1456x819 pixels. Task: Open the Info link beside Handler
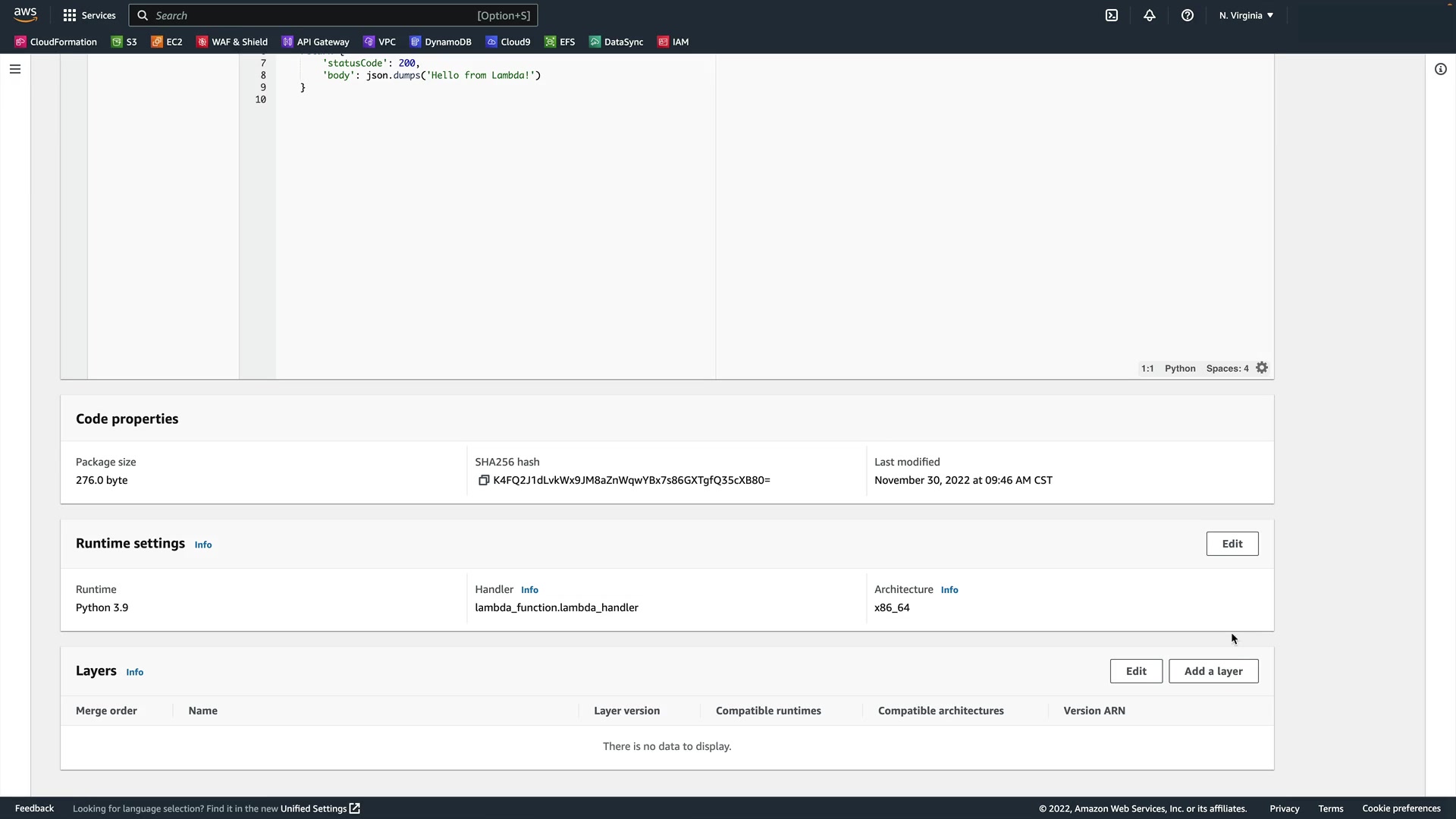pyautogui.click(x=529, y=590)
